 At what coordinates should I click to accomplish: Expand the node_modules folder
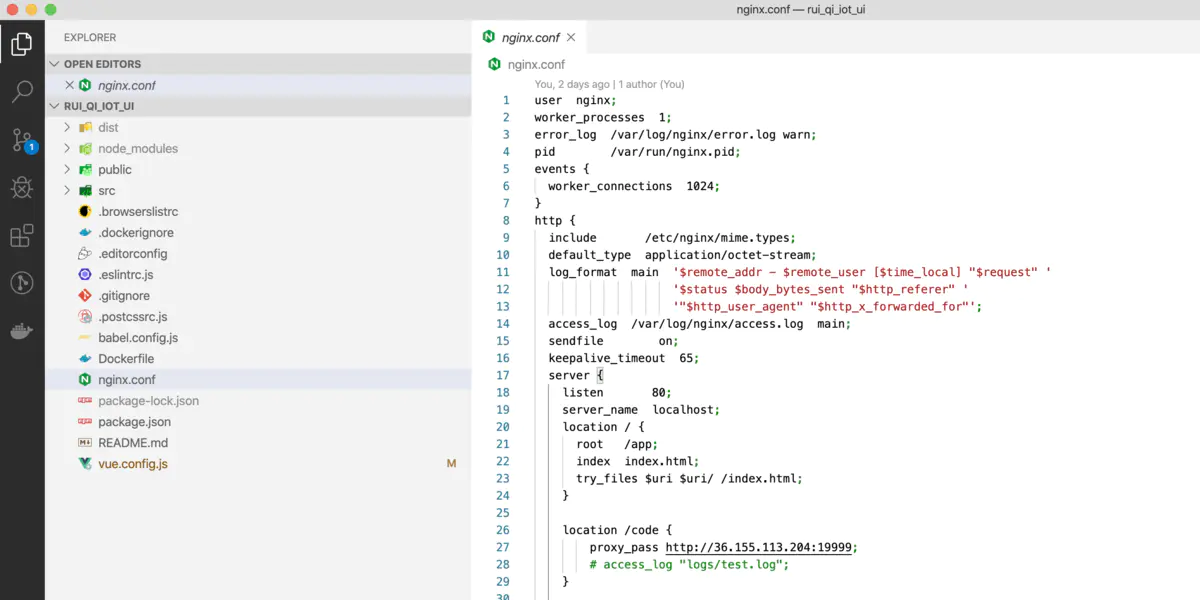[x=137, y=148]
